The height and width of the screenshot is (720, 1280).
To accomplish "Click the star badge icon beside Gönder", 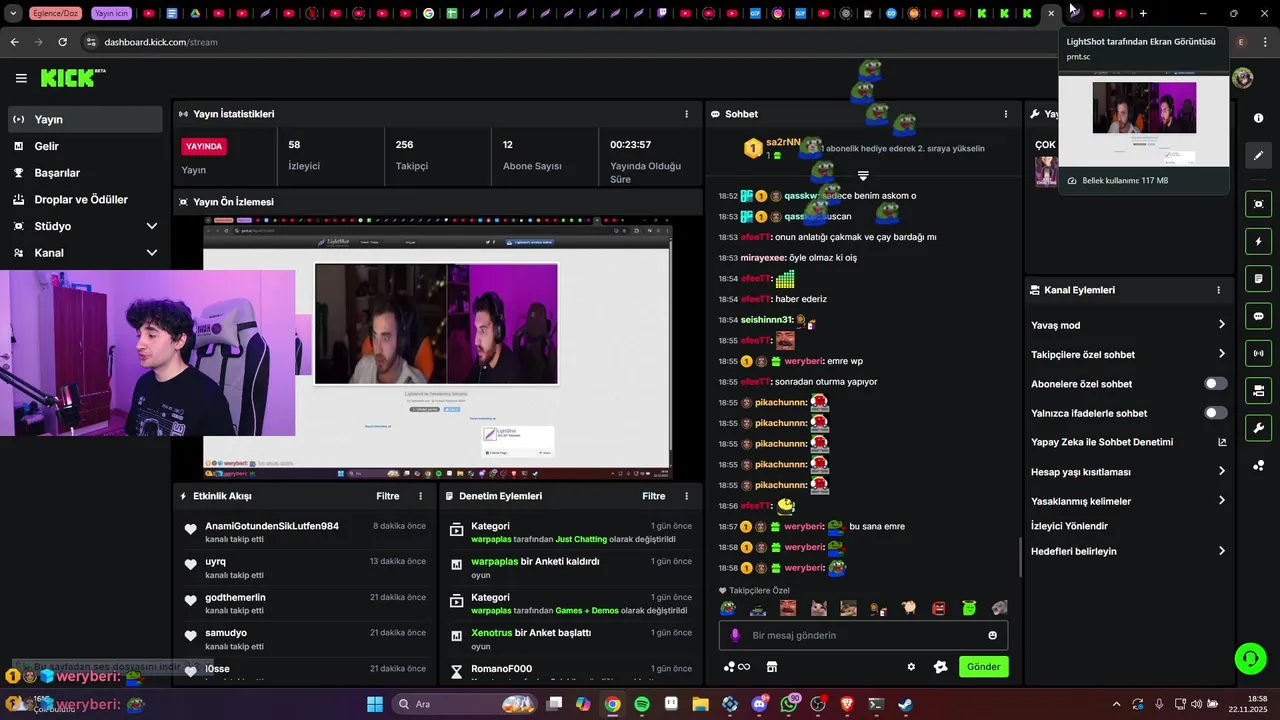I will pyautogui.click(x=940, y=667).
